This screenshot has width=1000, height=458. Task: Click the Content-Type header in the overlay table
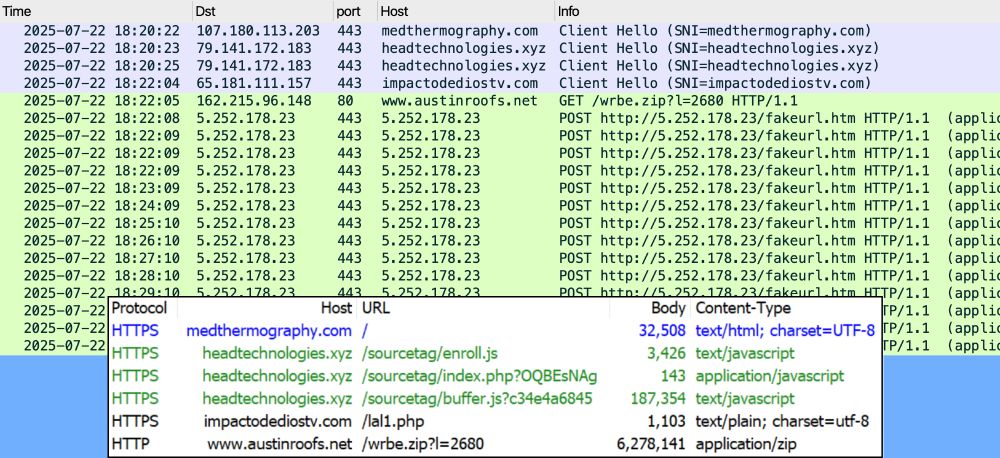(x=743, y=308)
